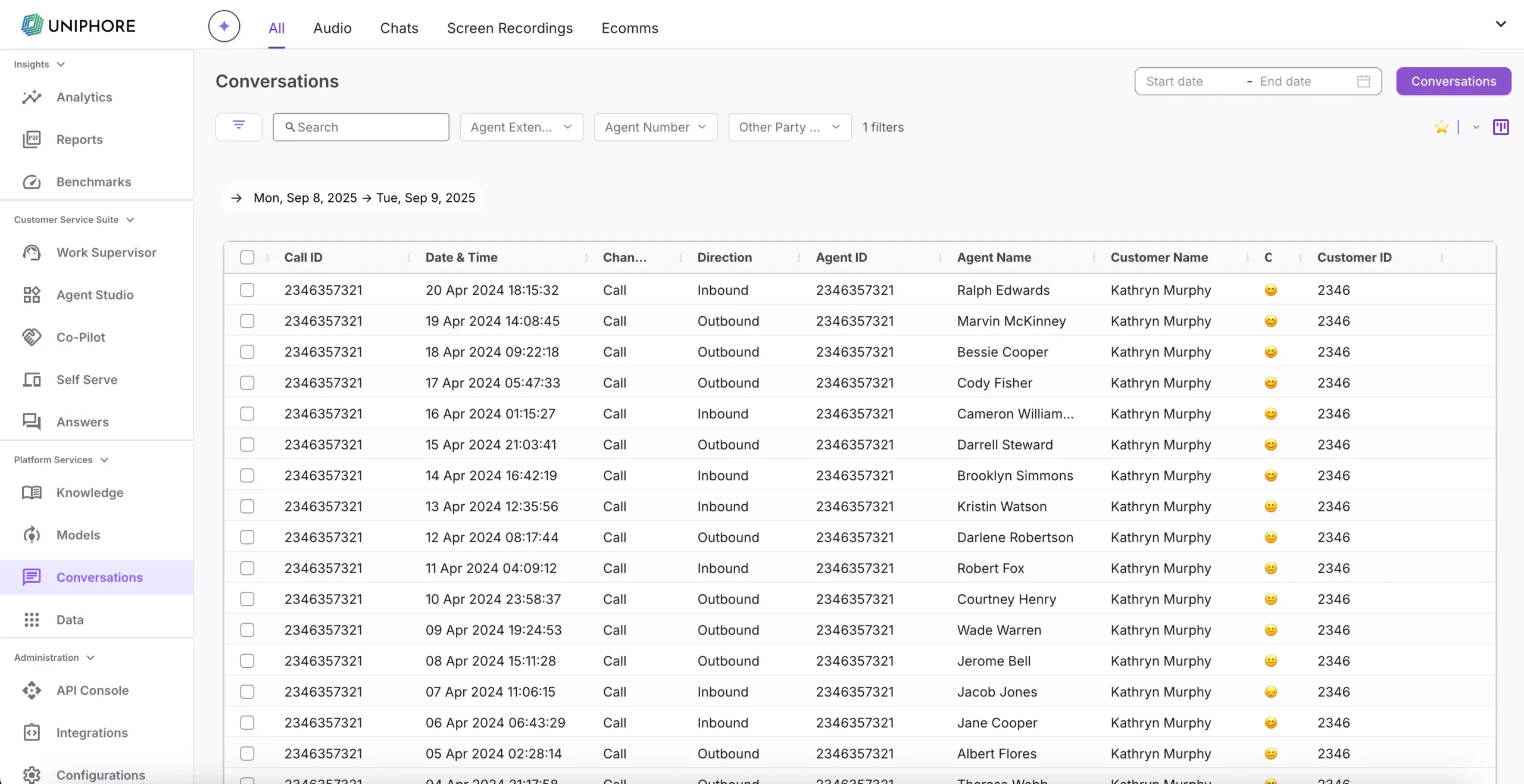Expand the Agent Number dropdown
The height and width of the screenshot is (784, 1524).
pos(655,127)
